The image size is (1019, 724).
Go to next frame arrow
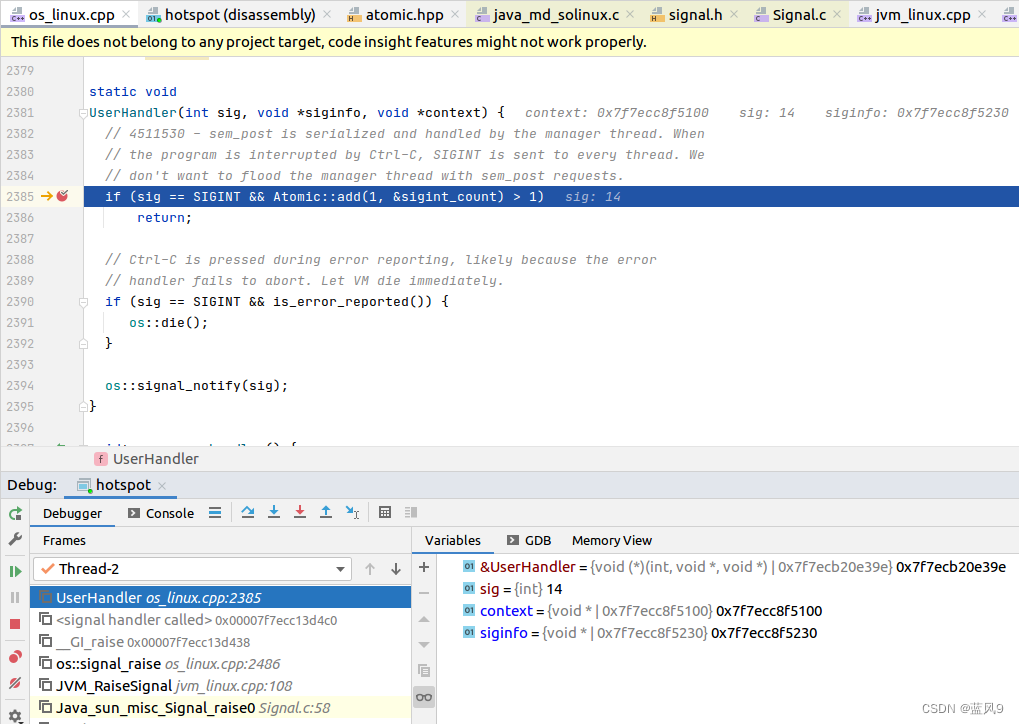pos(396,569)
